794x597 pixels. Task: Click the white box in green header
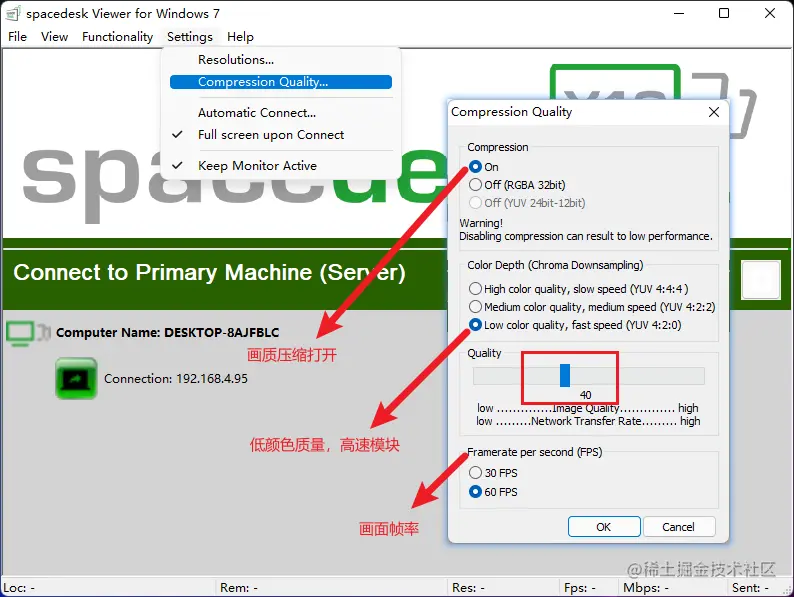coord(761,280)
